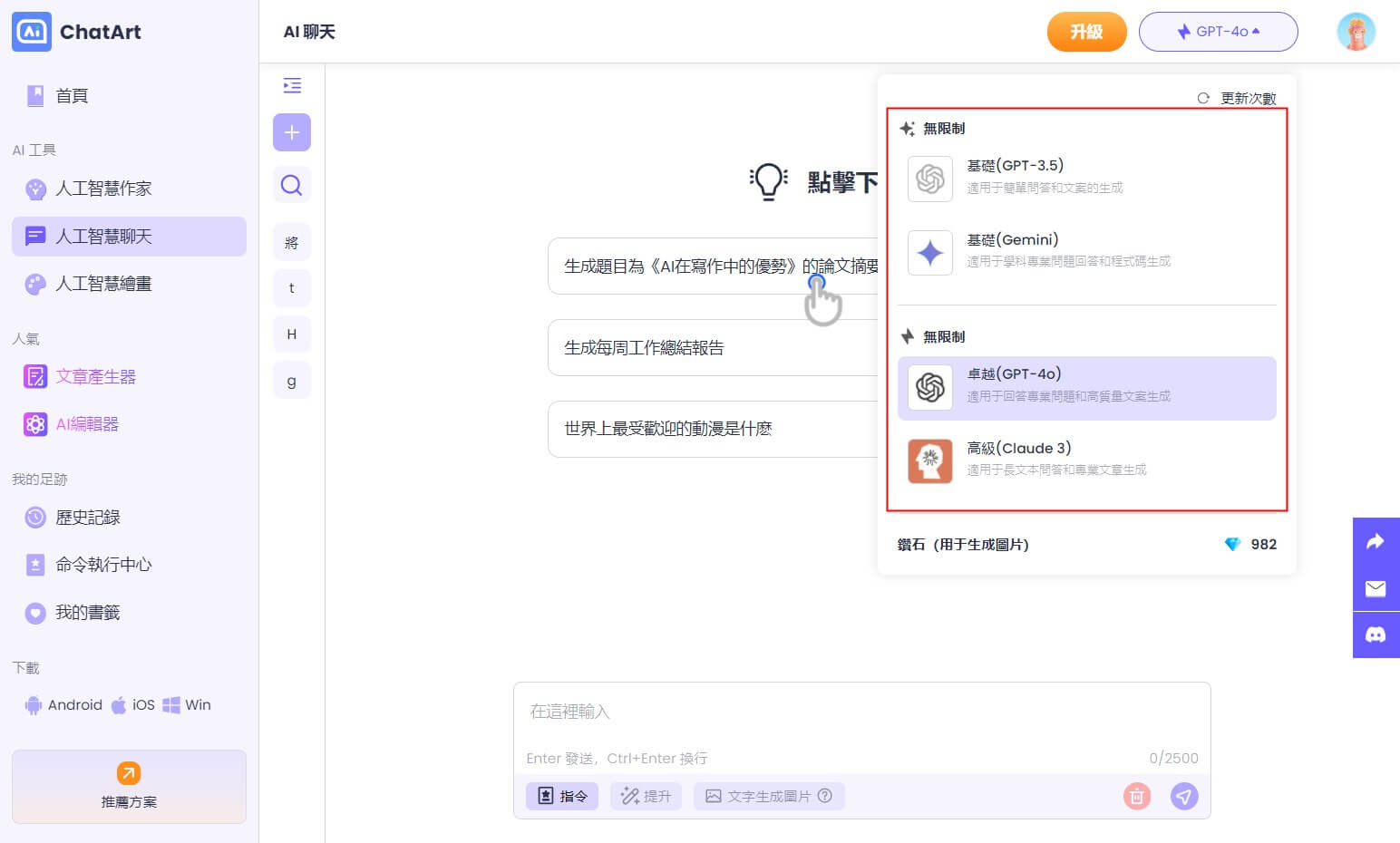1400x843 pixels.
Task: Open the chat entry labeled H
Action: 292,334
